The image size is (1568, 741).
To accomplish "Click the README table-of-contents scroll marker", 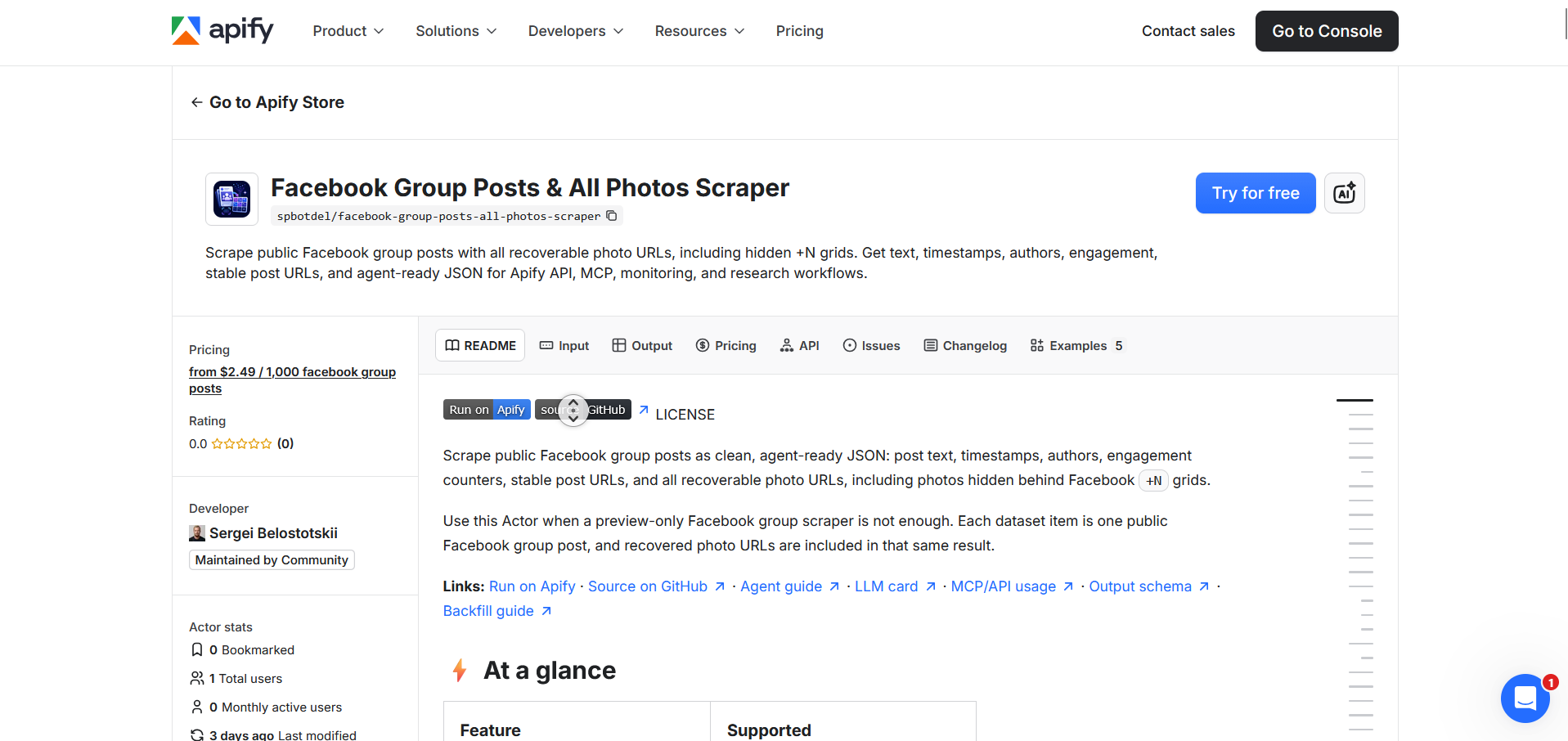I will click(1355, 400).
